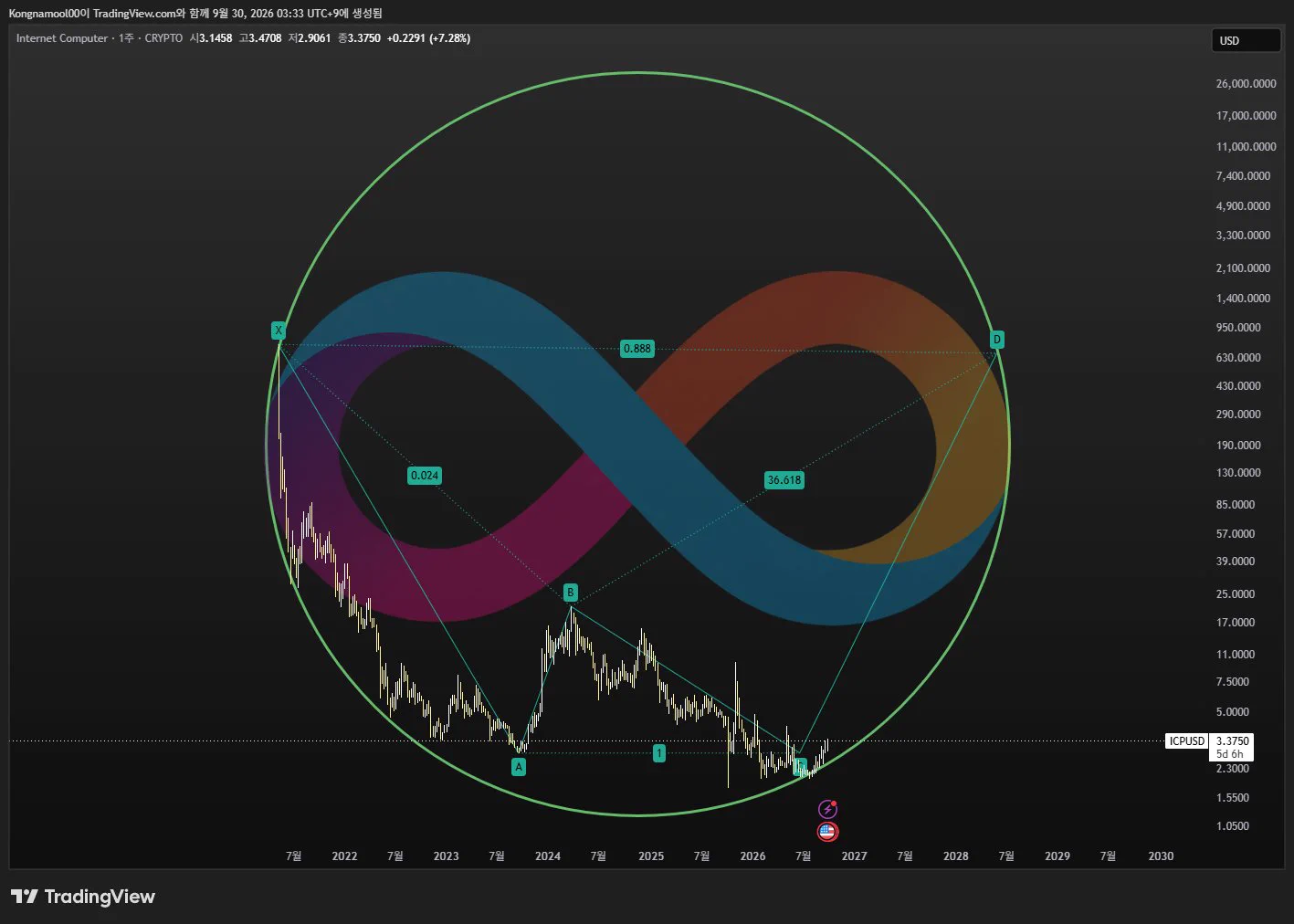Select the X point marker of the pattern
1294x924 pixels.
click(x=279, y=331)
